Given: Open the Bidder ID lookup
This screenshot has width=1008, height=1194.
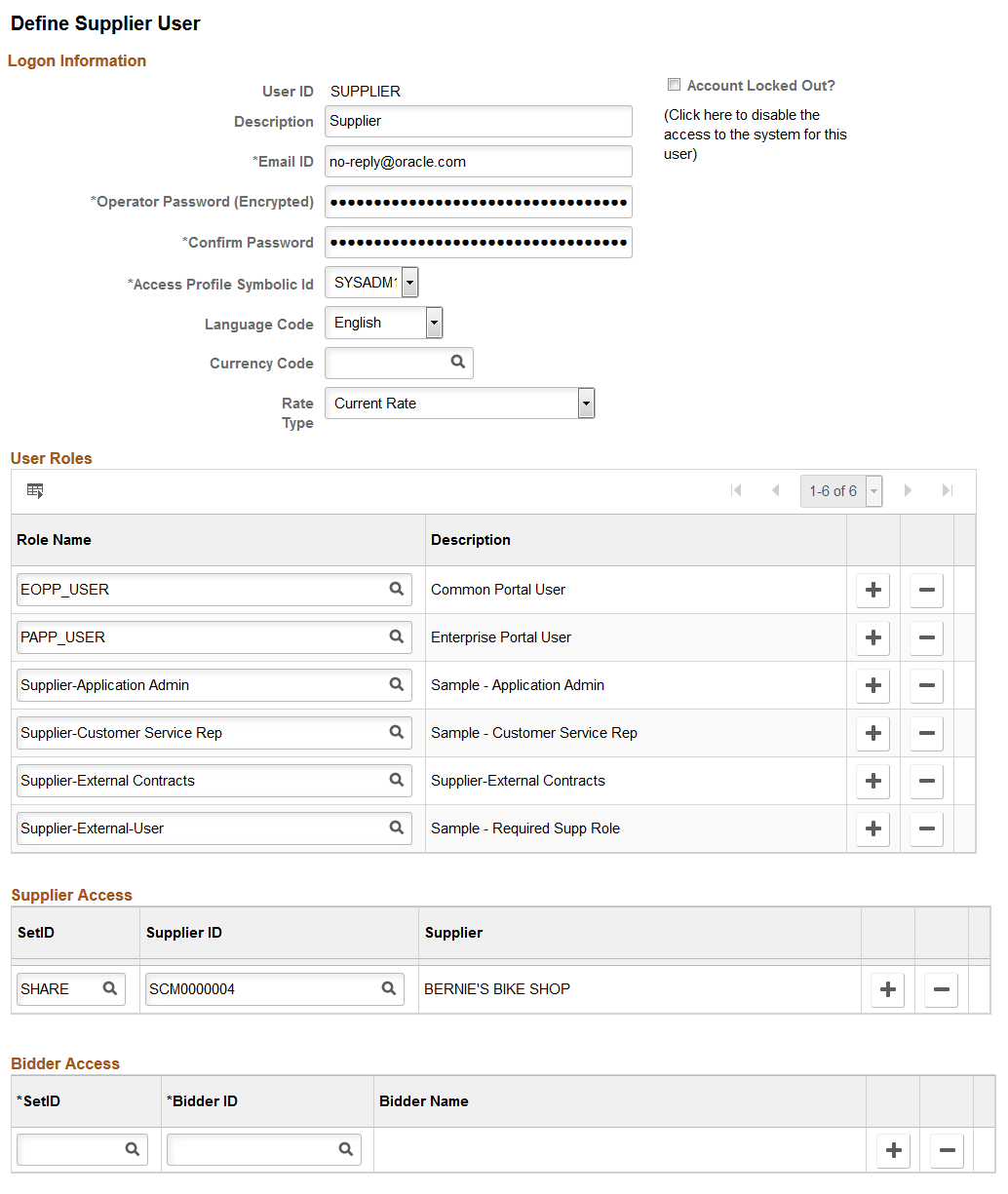Looking at the screenshot, I should [346, 1149].
